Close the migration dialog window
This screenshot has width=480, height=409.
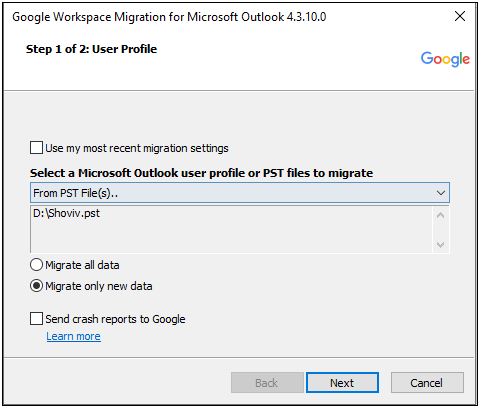tap(460, 16)
